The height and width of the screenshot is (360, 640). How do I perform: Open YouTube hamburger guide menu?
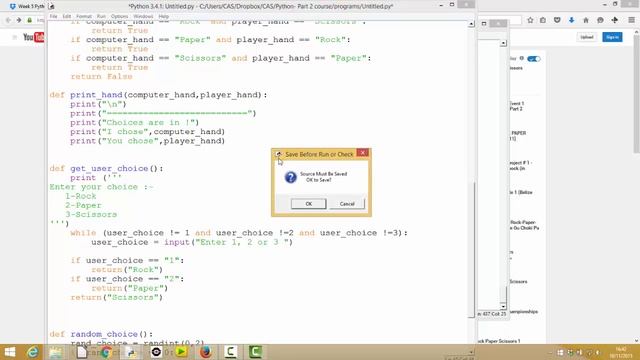[15, 37]
